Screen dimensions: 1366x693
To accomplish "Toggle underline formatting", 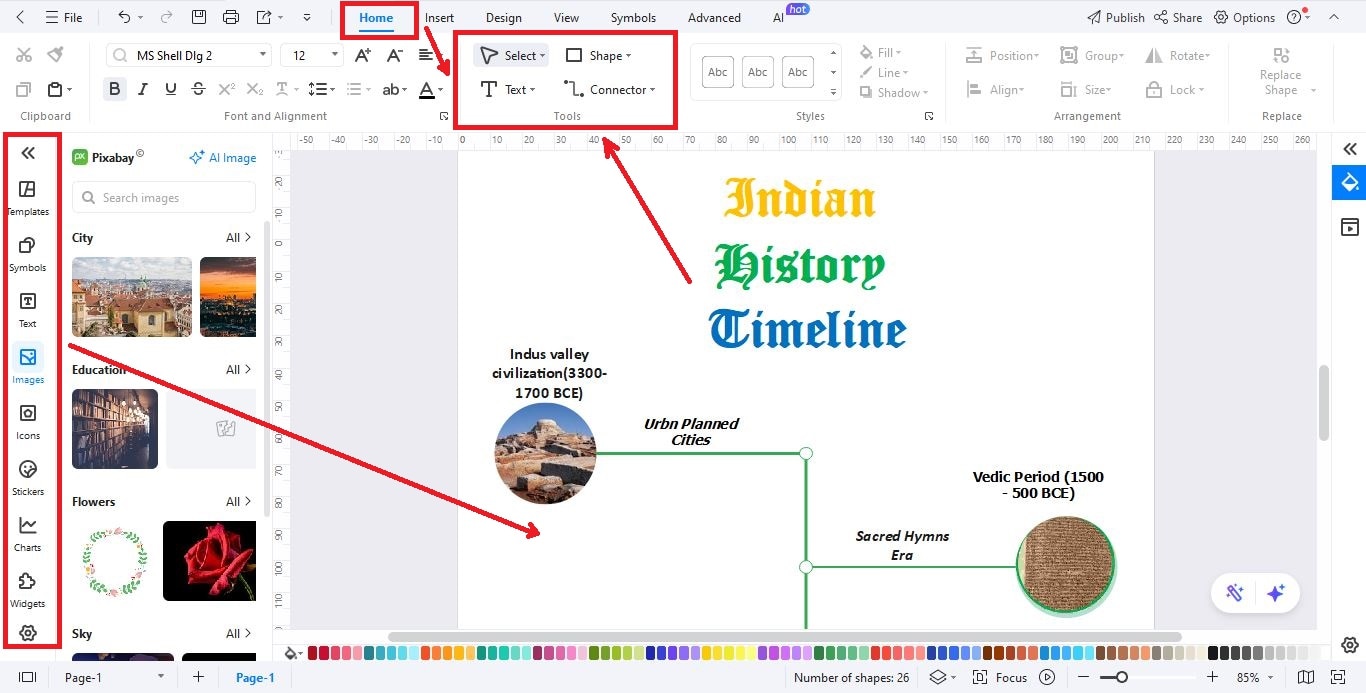I will 170,88.
